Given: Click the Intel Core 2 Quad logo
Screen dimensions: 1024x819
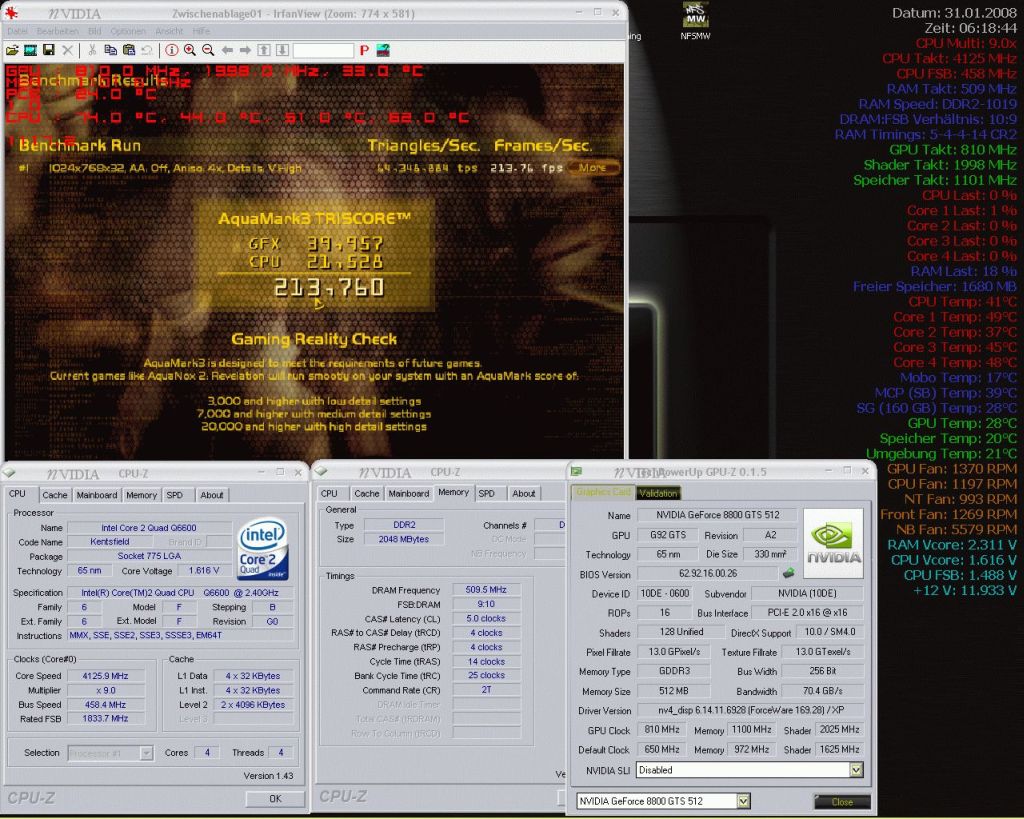Looking at the screenshot, I should [x=263, y=549].
